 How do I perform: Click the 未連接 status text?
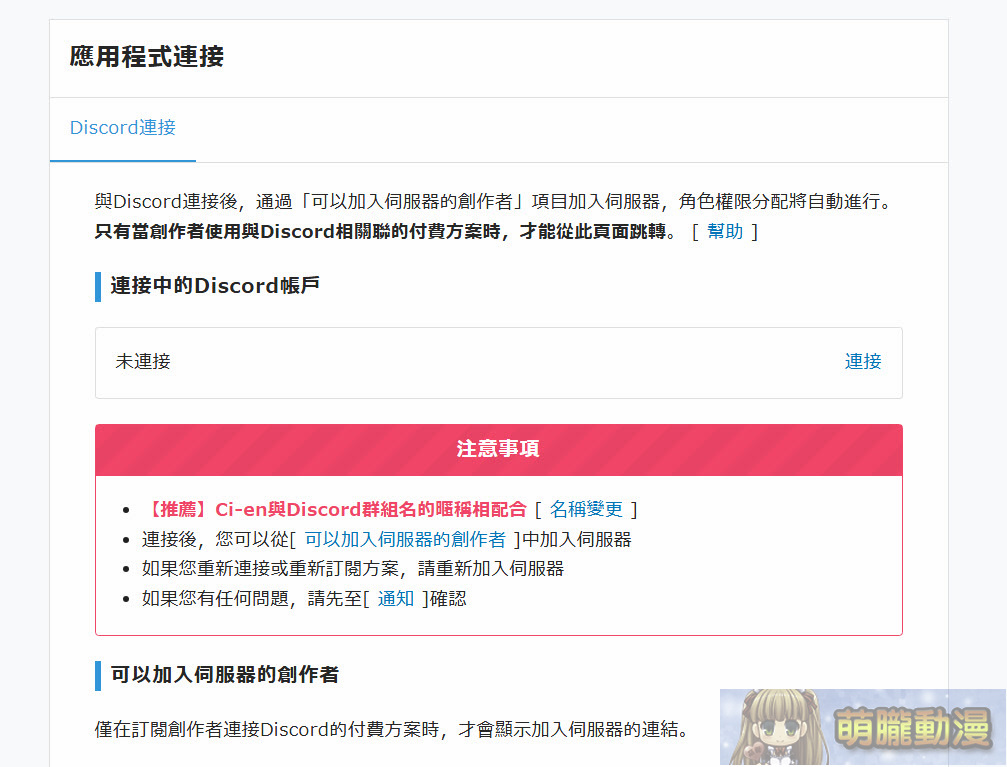coord(143,361)
